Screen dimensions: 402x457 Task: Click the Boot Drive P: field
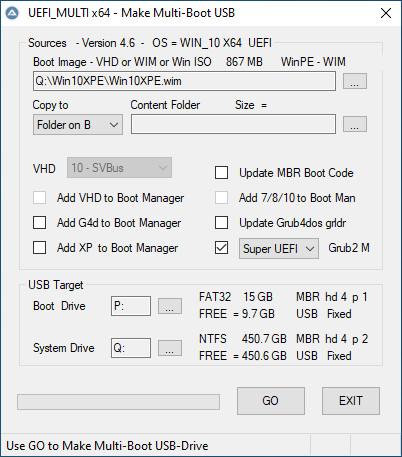[131, 306]
